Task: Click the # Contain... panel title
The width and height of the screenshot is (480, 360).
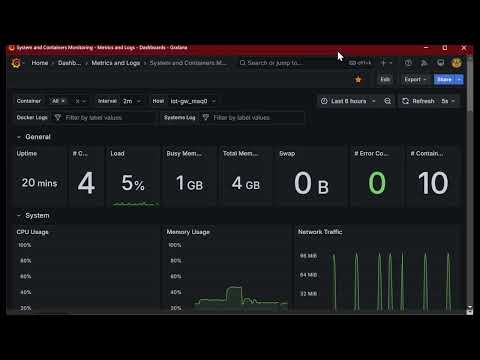Action: coord(427,153)
